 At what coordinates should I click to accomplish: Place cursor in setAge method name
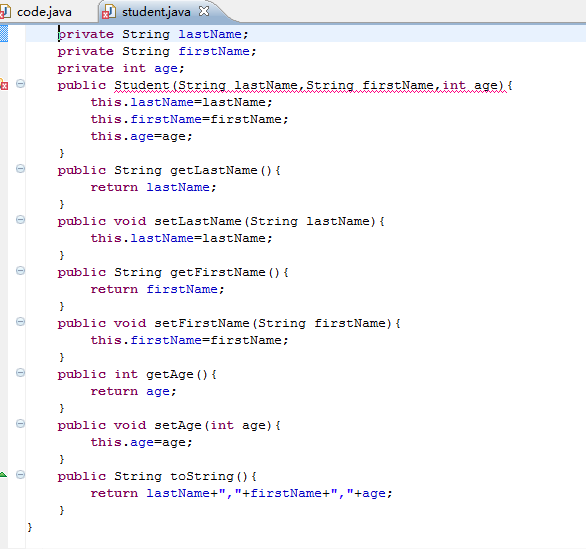(x=178, y=425)
